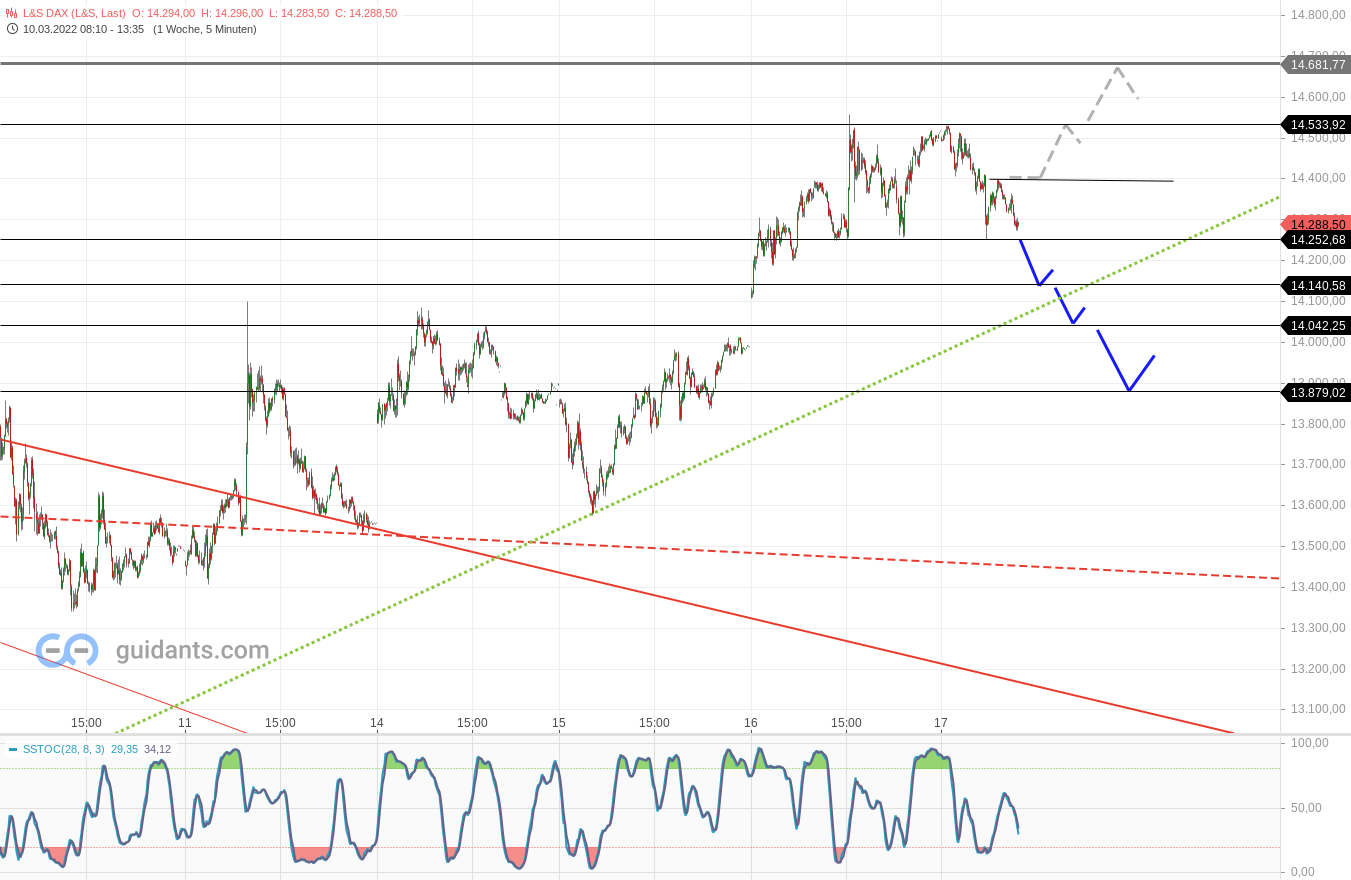Click the 14.400,00 price axis label
The height and width of the screenshot is (880, 1351).
pyautogui.click(x=1317, y=178)
